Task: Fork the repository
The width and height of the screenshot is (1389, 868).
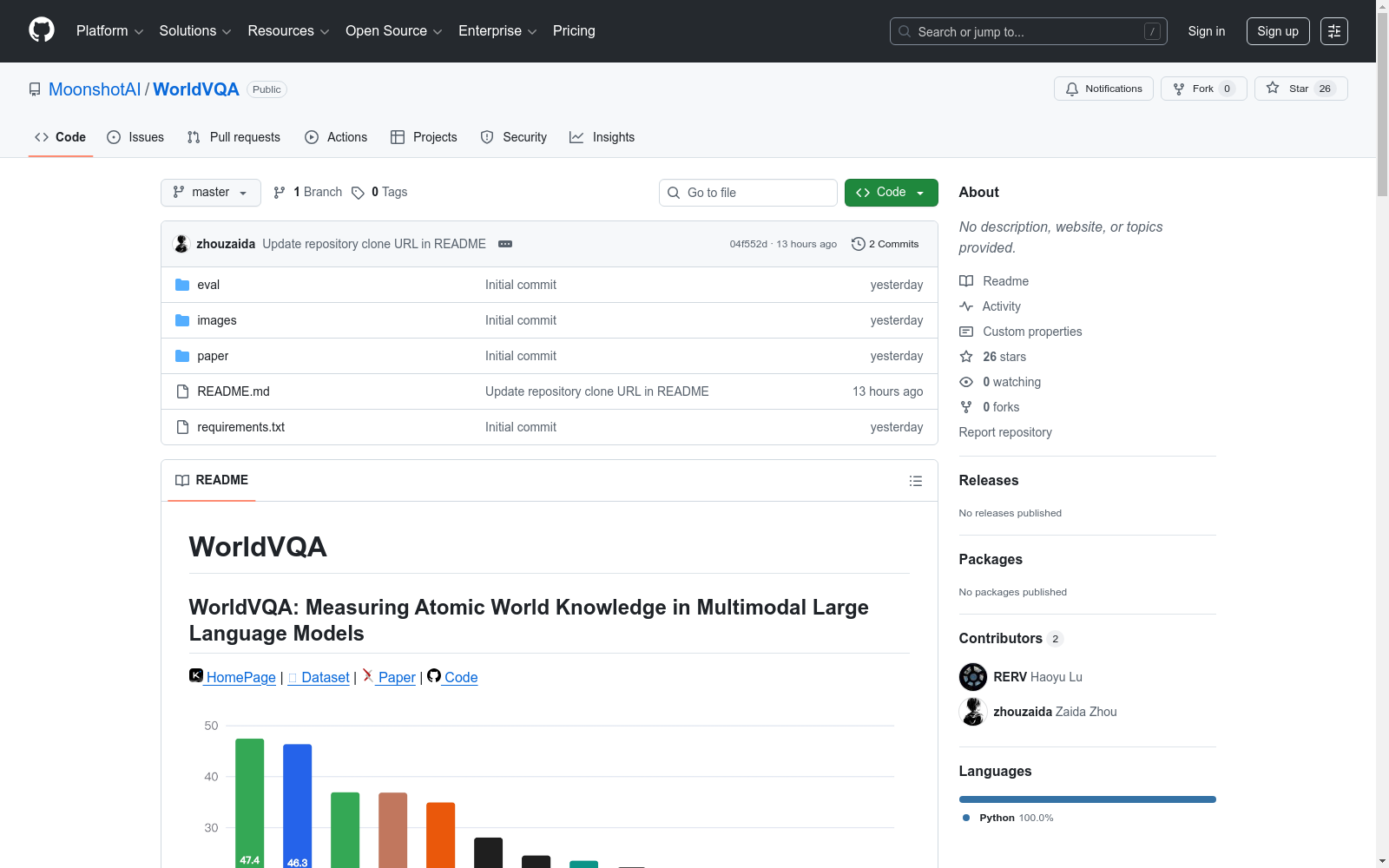Action: click(1203, 89)
